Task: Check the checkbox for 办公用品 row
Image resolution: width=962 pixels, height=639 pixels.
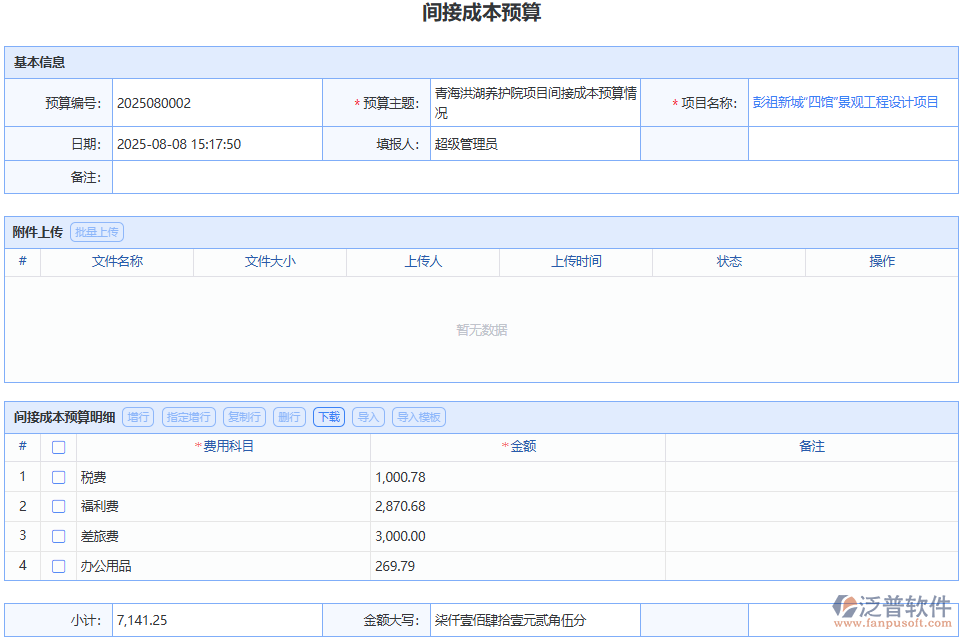Action: click(58, 566)
